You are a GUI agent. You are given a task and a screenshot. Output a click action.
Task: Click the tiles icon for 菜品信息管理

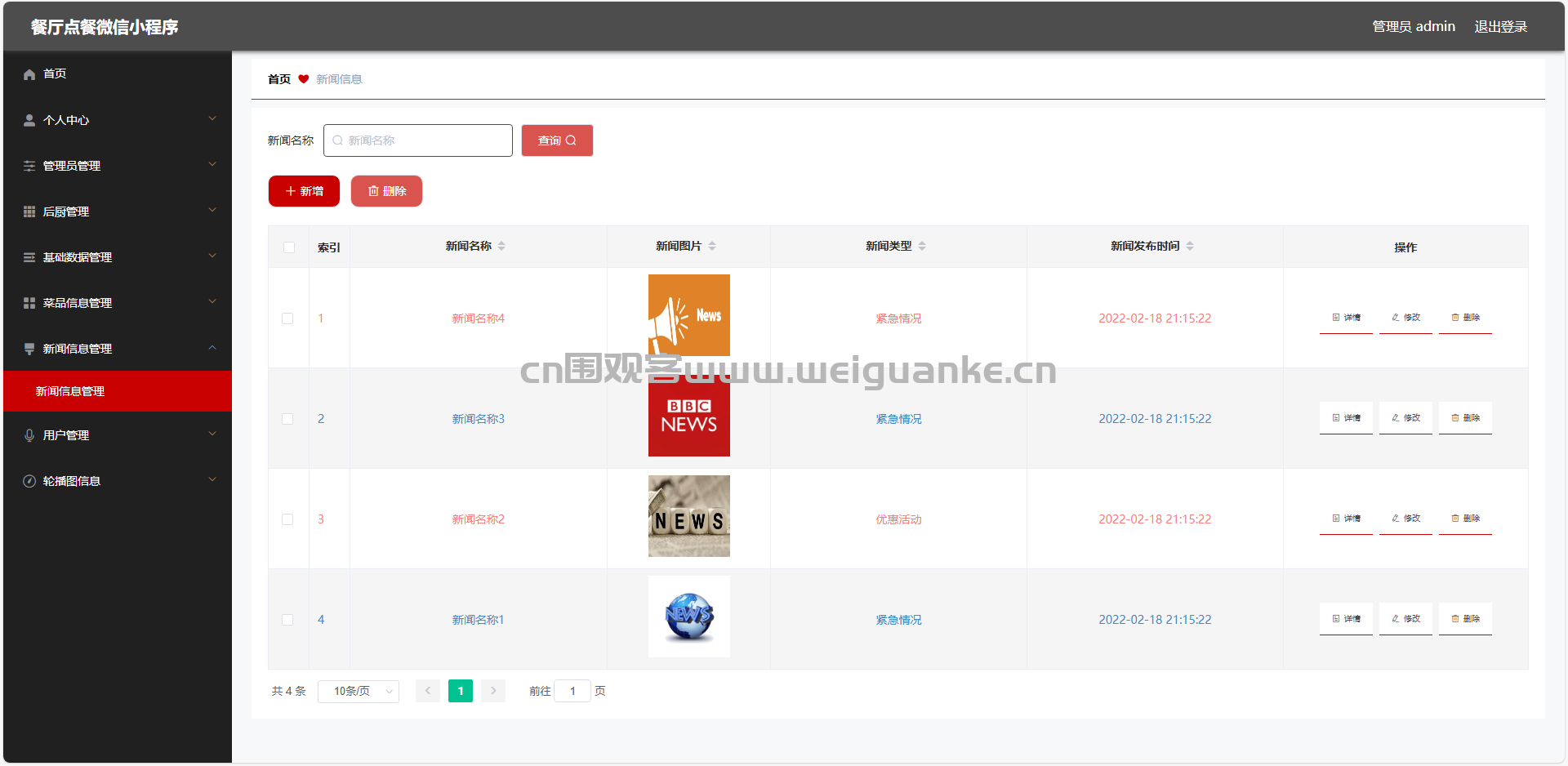click(29, 303)
